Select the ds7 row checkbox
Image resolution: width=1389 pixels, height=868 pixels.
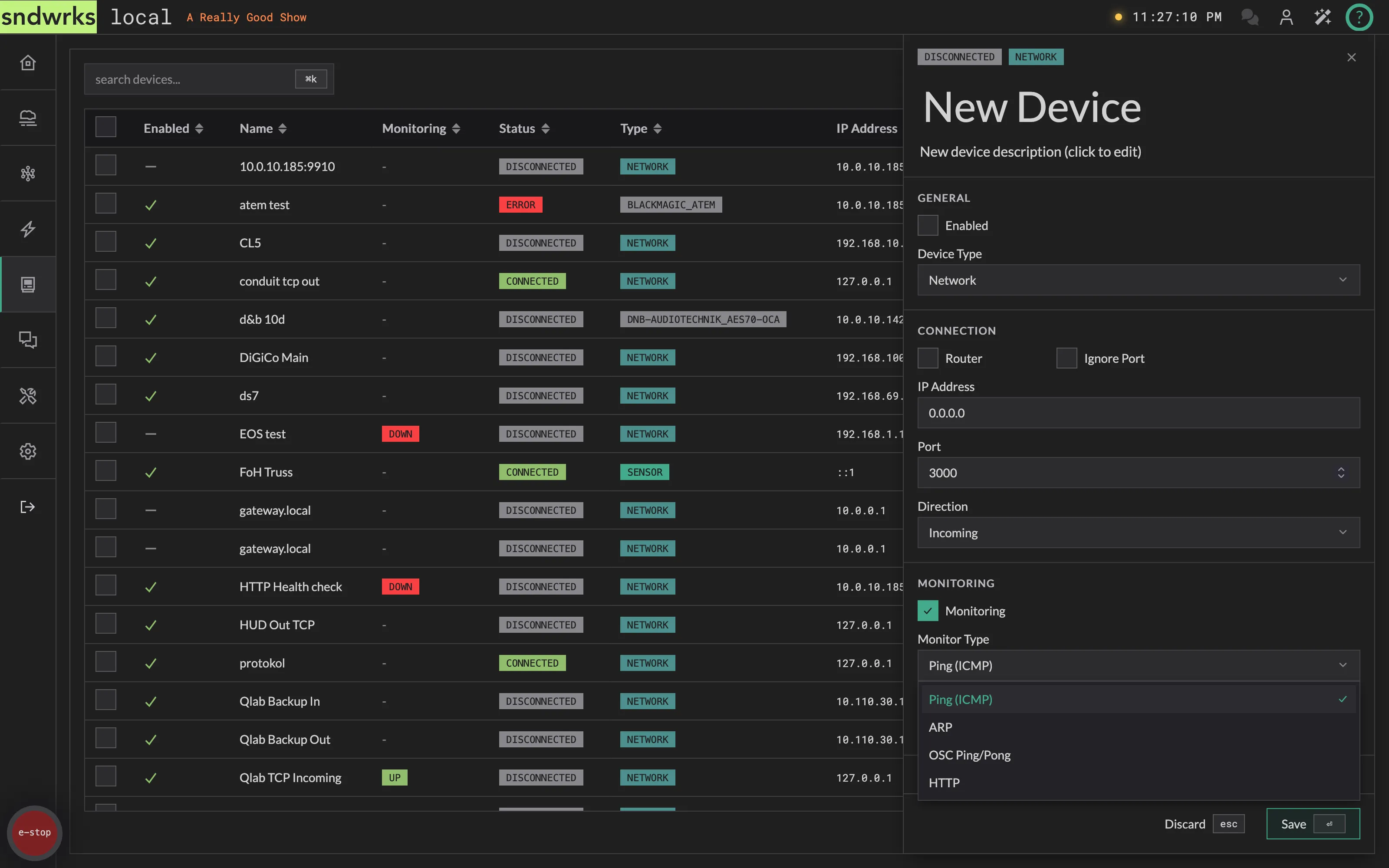(105, 395)
